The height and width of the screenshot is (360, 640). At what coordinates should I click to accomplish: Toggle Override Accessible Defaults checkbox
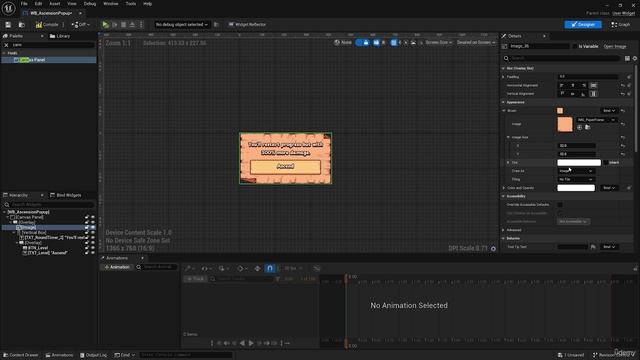coord(560,205)
